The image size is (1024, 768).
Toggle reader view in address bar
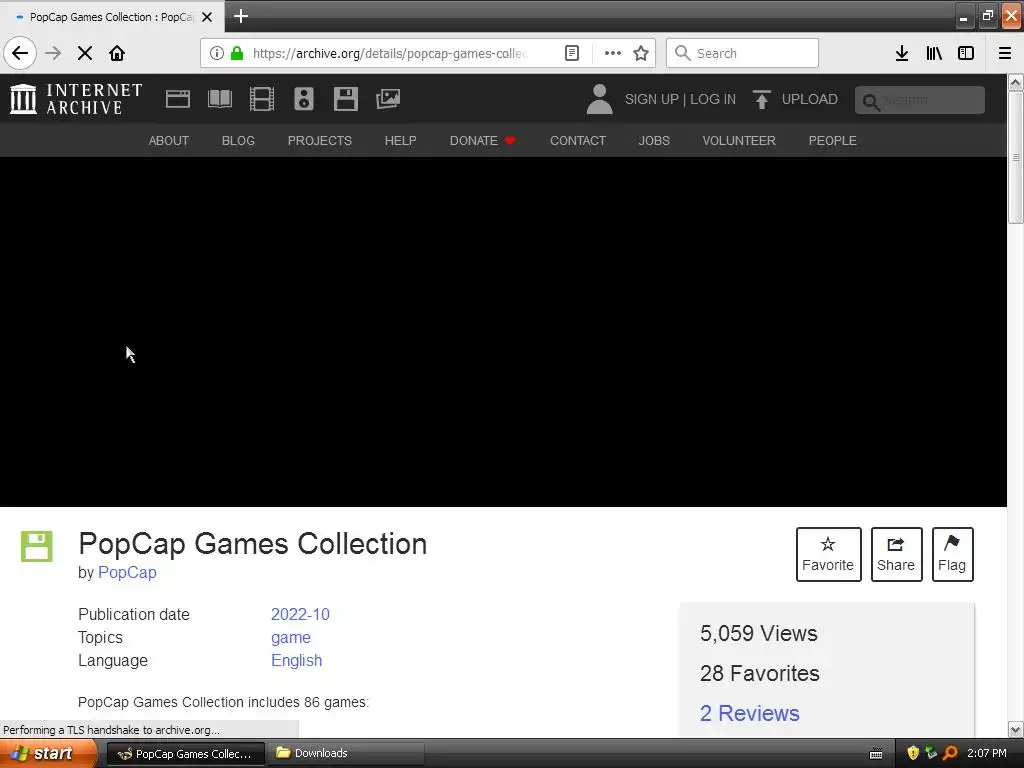point(571,53)
